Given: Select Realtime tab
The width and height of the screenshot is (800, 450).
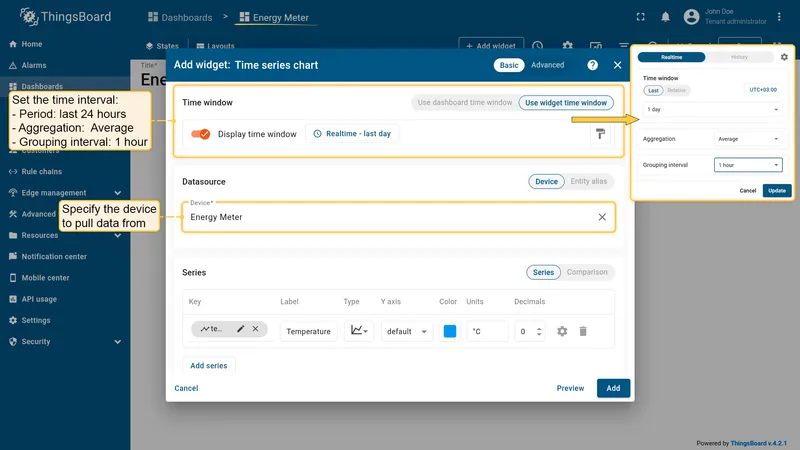Looking at the screenshot, I should click(671, 57).
